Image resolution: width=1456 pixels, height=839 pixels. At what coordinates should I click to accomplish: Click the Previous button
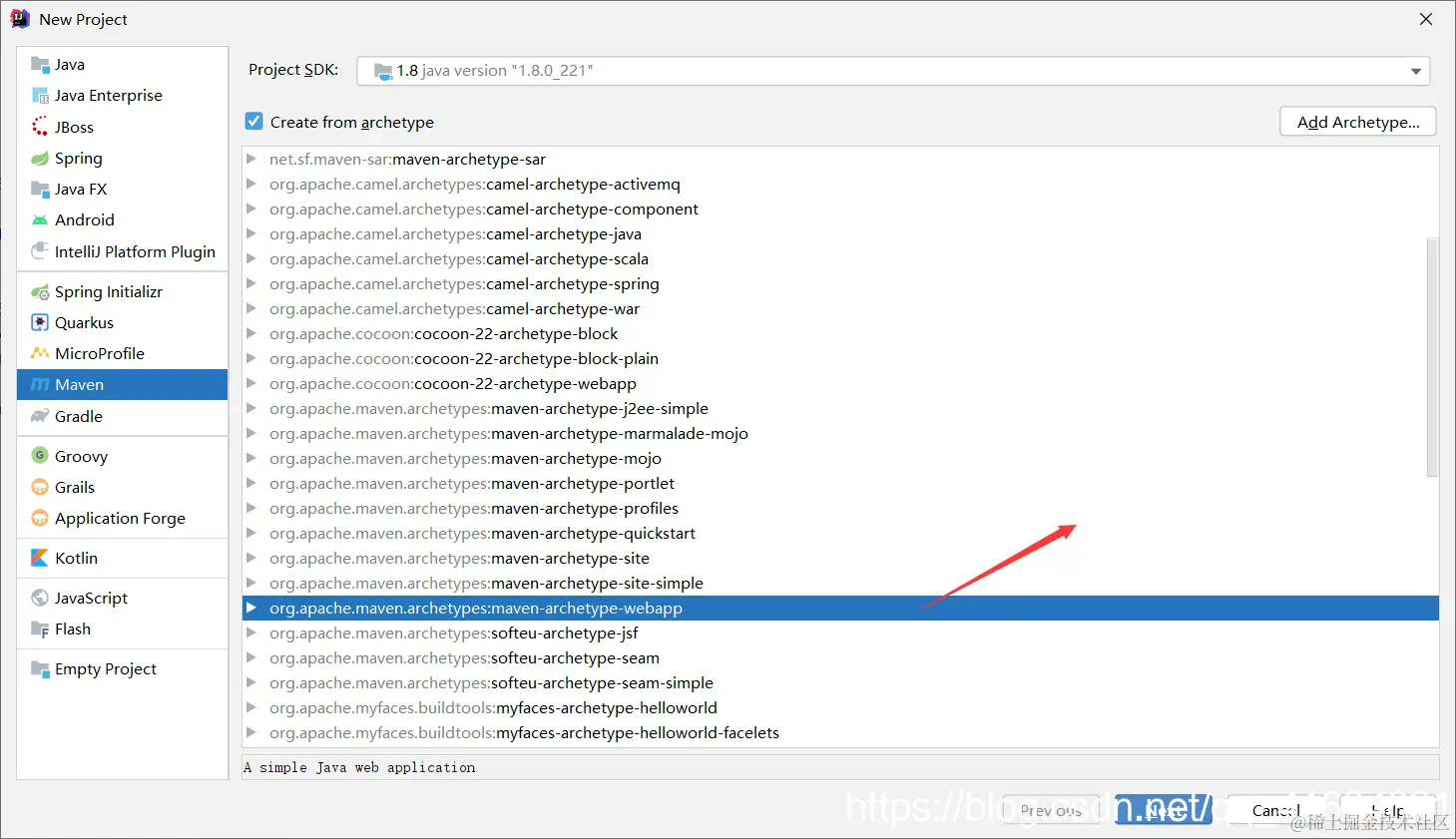1052,810
